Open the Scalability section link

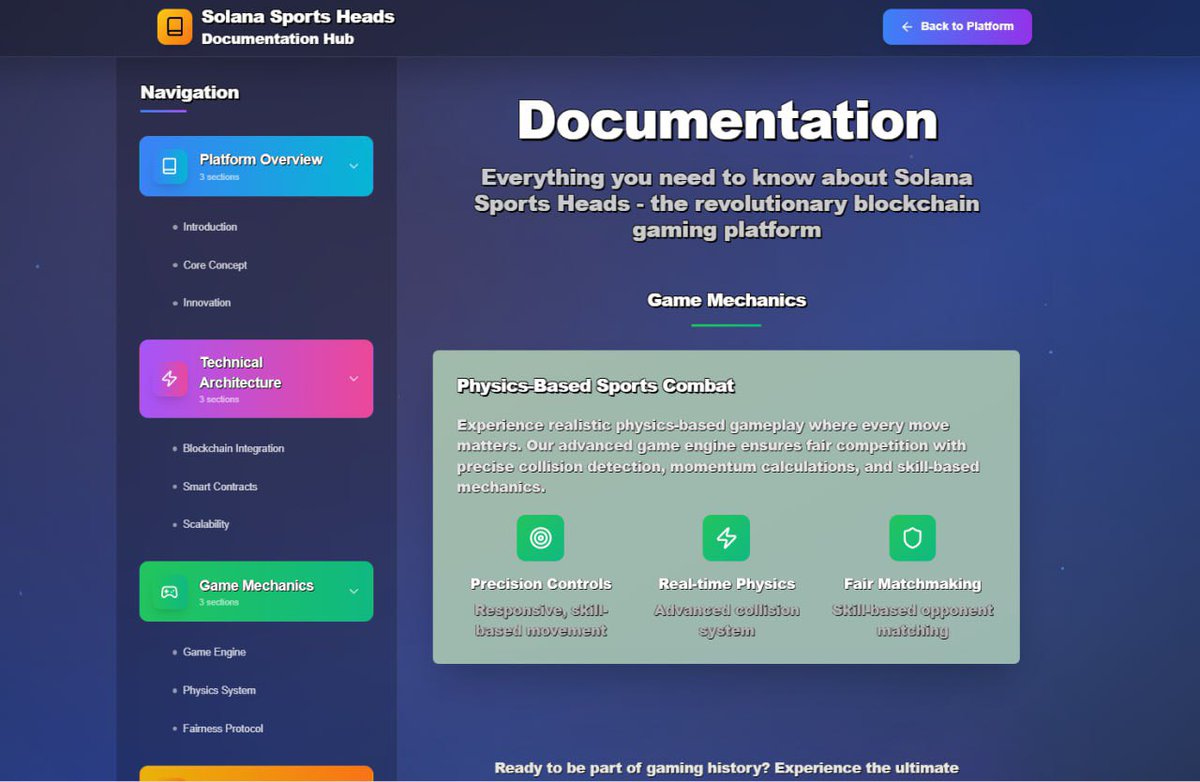206,524
